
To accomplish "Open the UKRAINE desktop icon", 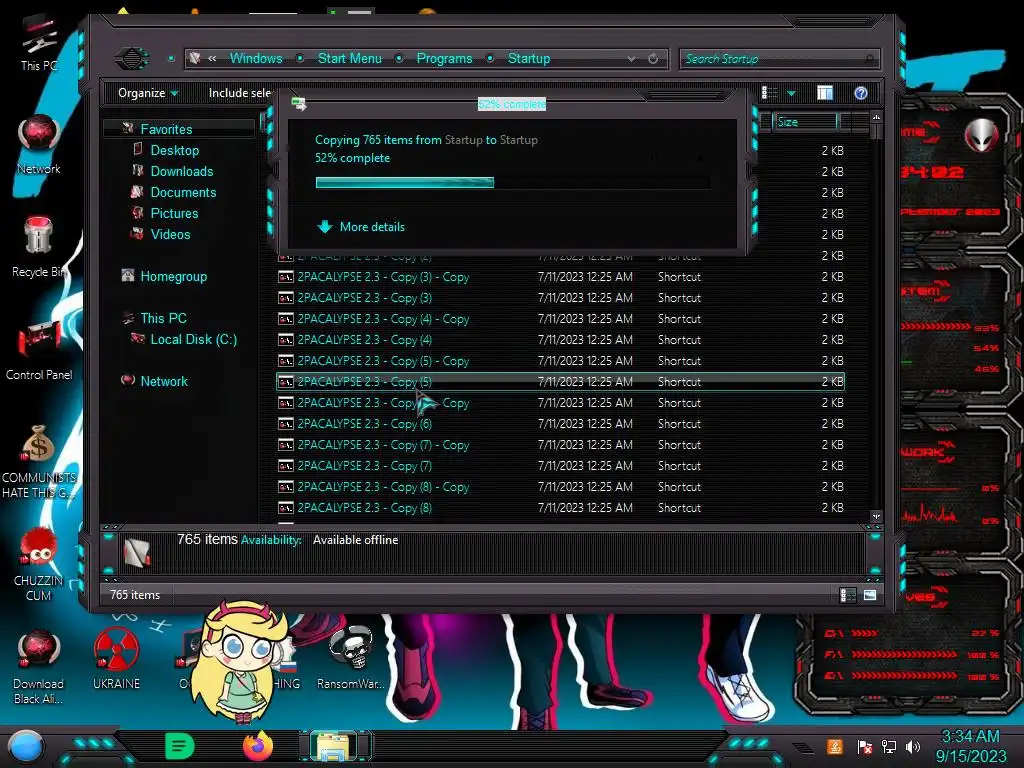I will (x=116, y=660).
